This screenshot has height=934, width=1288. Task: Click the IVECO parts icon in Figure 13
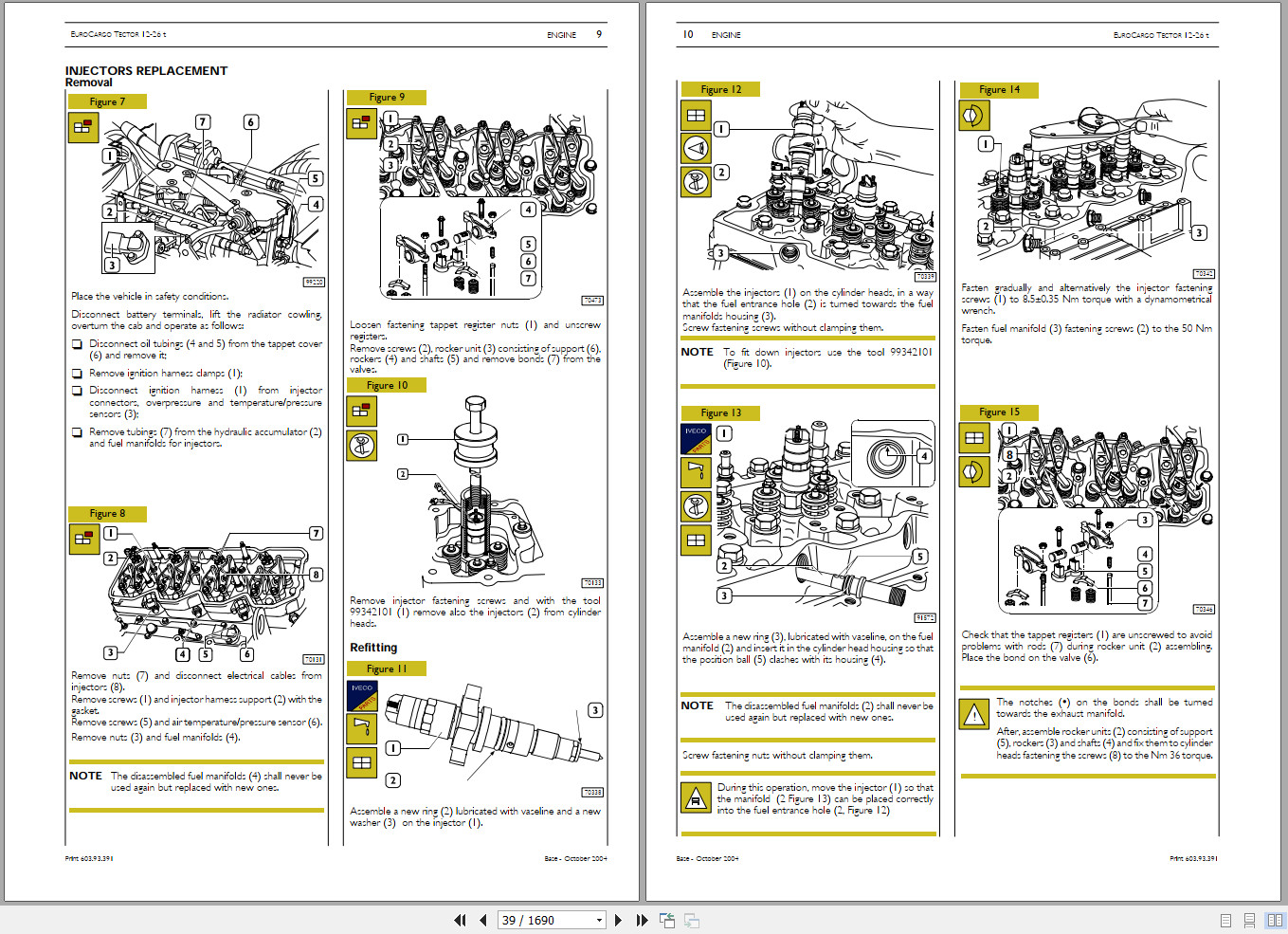696,438
